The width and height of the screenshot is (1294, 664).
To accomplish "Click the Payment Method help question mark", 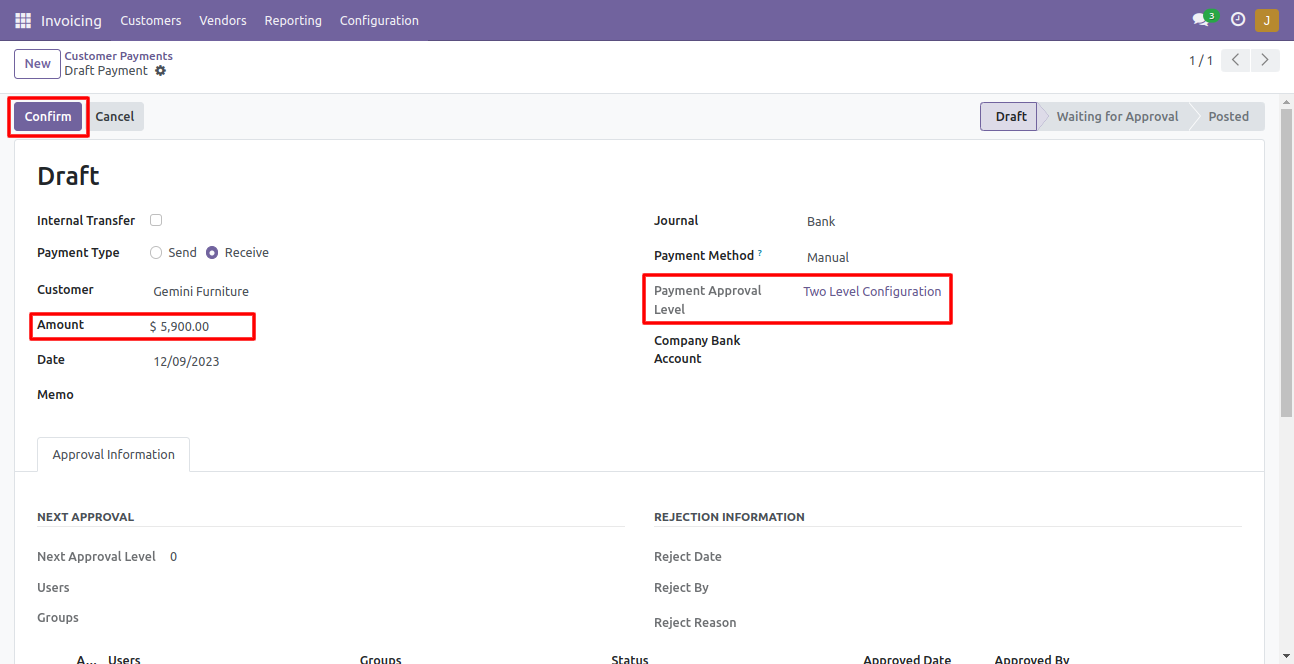I will pos(760,254).
